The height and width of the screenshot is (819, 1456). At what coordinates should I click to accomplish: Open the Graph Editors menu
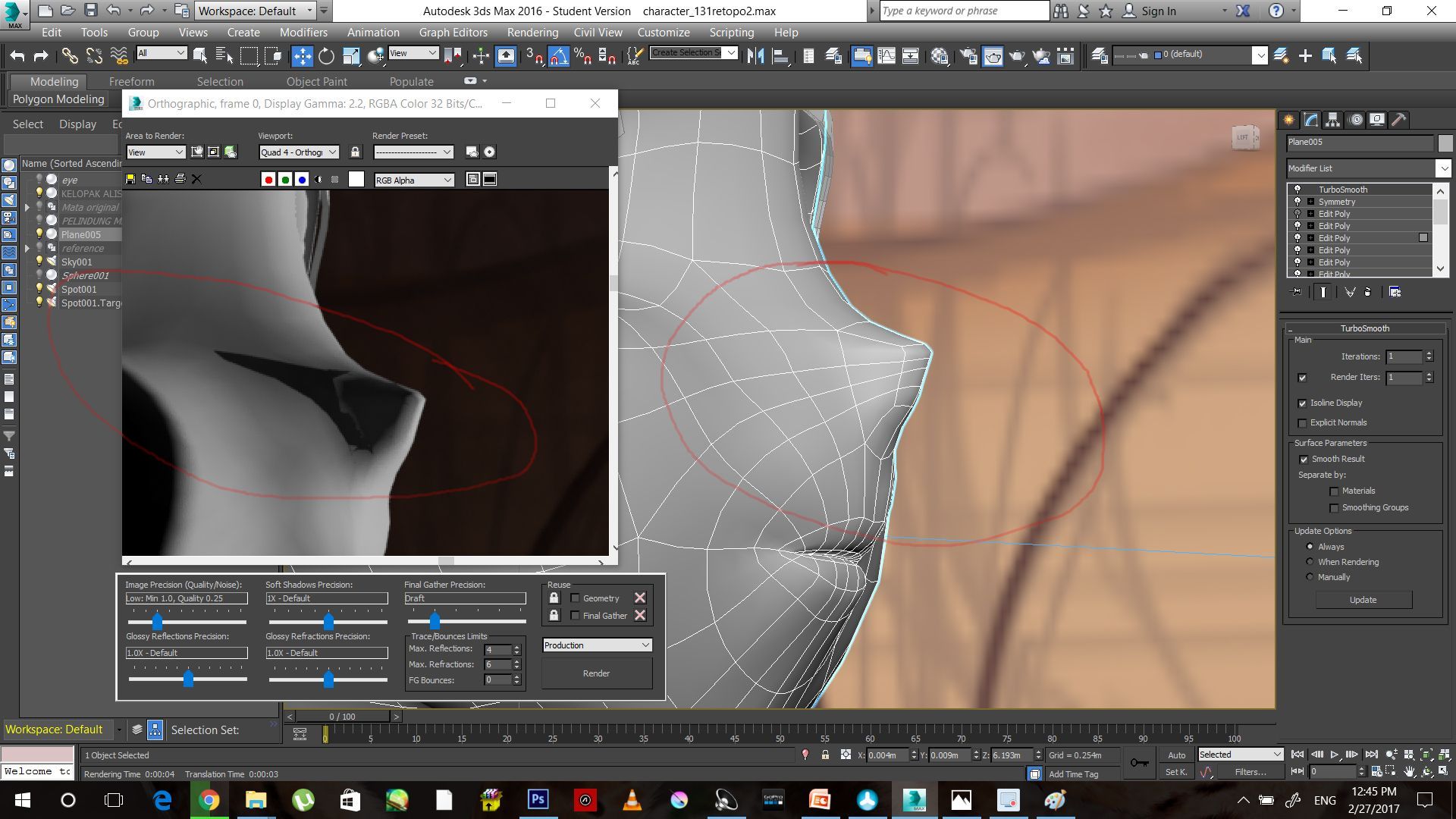pos(453,33)
